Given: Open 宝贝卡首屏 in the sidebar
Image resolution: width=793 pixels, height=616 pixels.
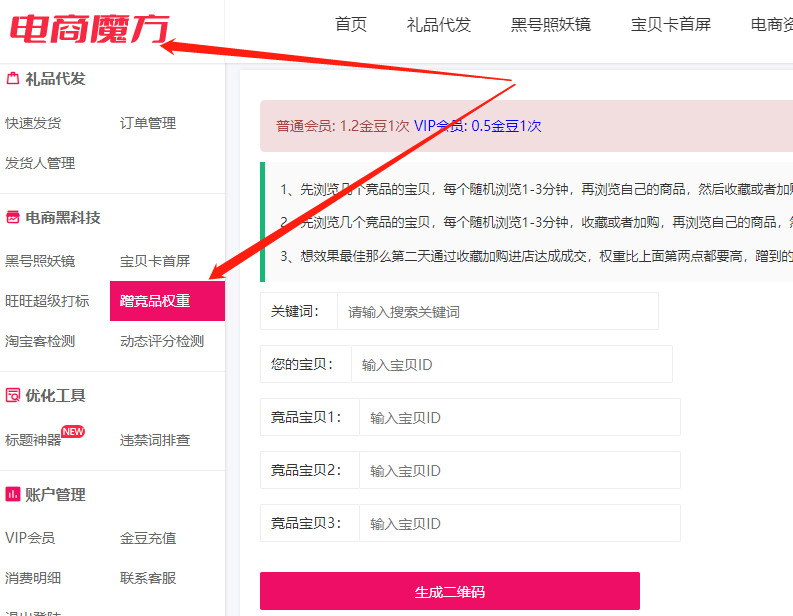Looking at the screenshot, I should point(155,261).
